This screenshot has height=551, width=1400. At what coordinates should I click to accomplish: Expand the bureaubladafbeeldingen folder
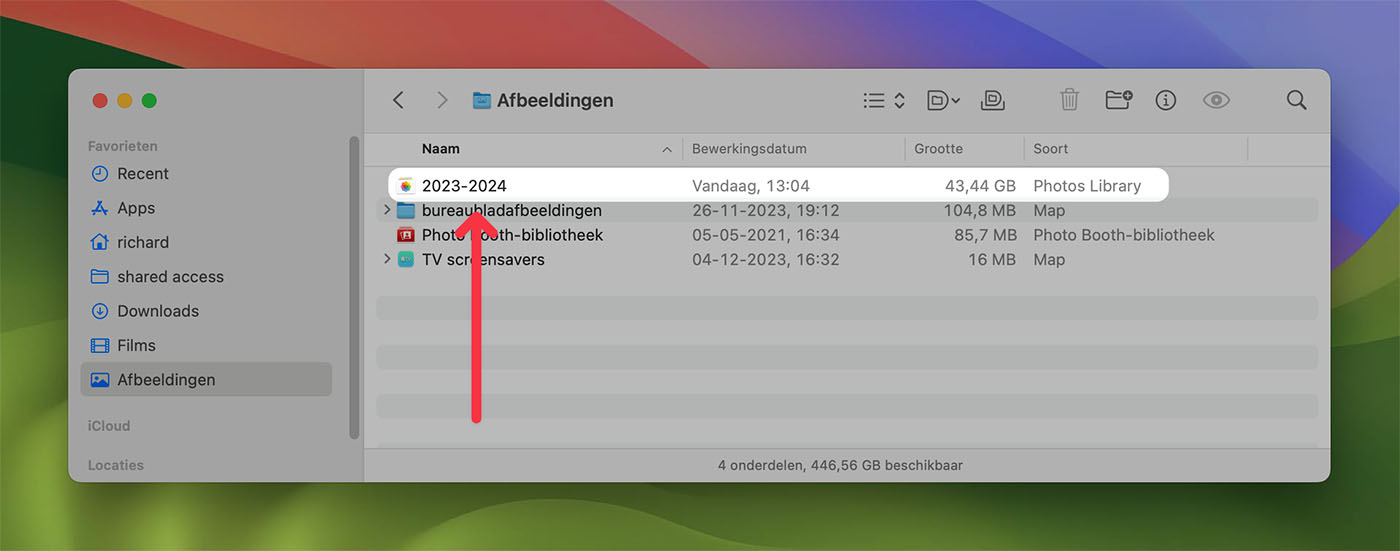tap(387, 211)
